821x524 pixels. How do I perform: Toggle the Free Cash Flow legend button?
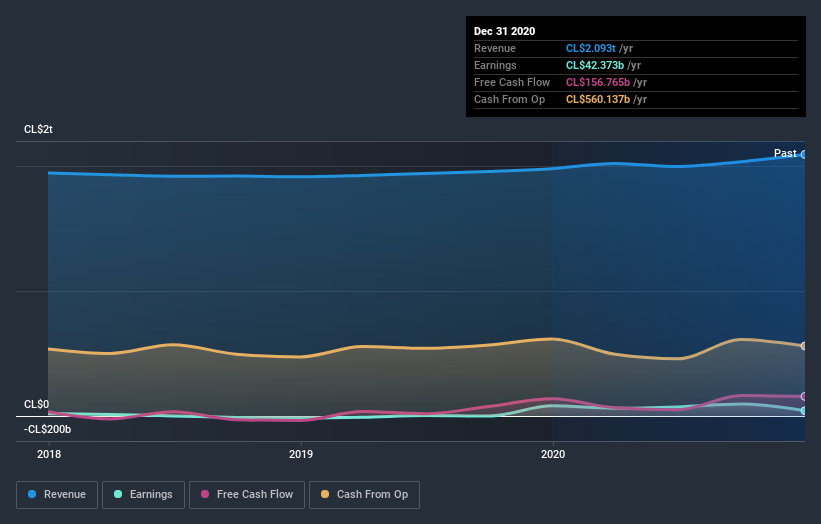(247, 495)
